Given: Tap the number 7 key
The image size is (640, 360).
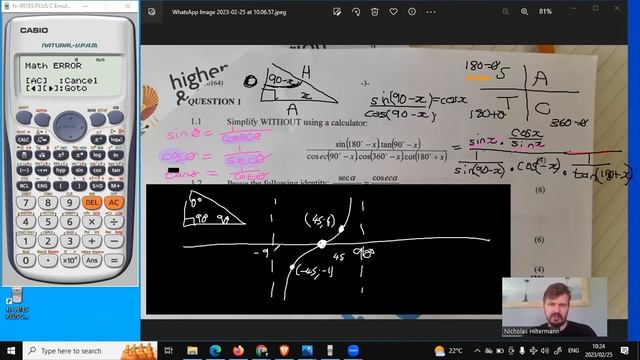Looking at the screenshot, I should (26, 202).
